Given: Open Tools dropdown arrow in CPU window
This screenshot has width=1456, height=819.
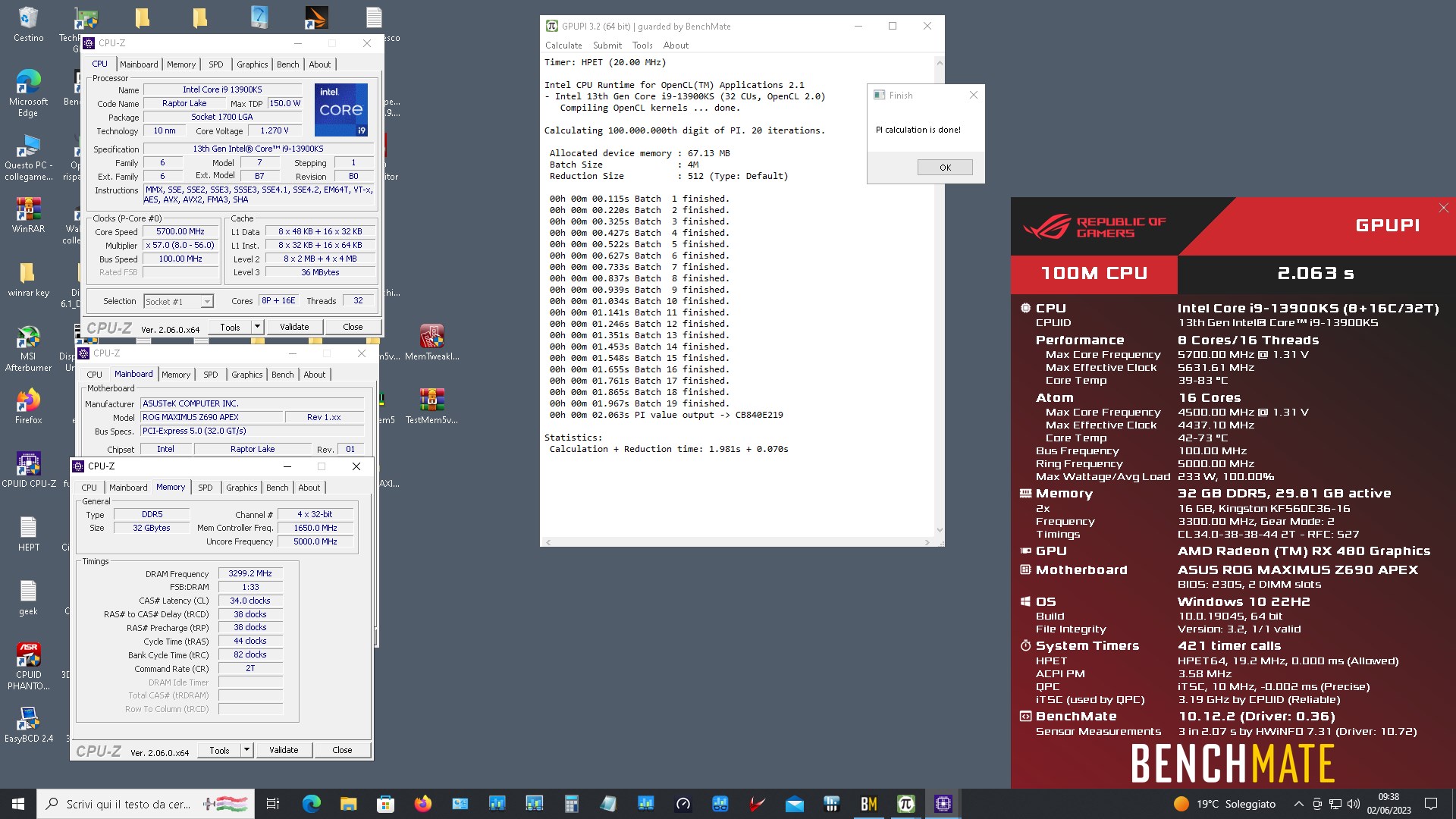Looking at the screenshot, I should [257, 327].
